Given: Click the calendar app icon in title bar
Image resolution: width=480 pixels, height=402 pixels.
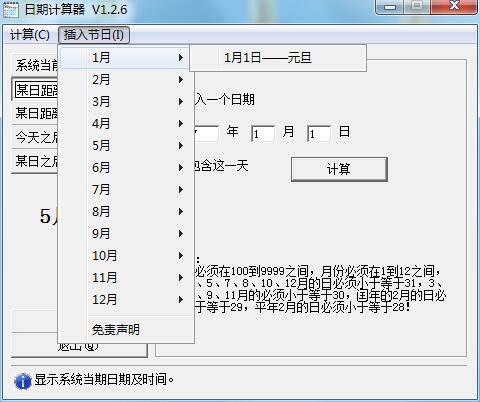Looking at the screenshot, I should coord(11,9).
